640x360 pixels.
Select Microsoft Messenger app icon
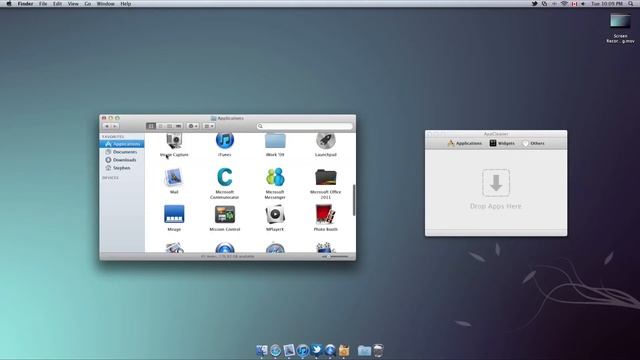point(275,178)
